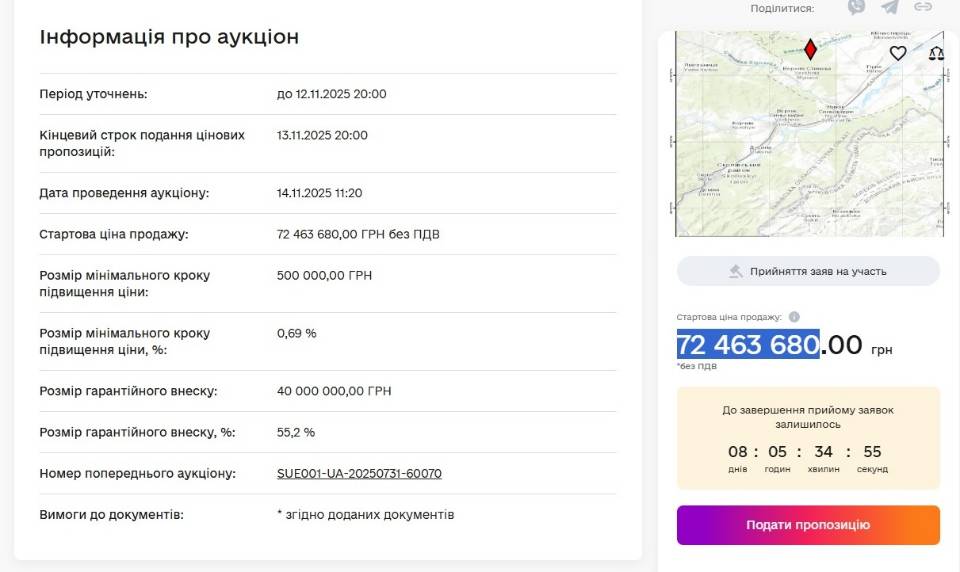Click the countdown timer days value

pos(737,452)
